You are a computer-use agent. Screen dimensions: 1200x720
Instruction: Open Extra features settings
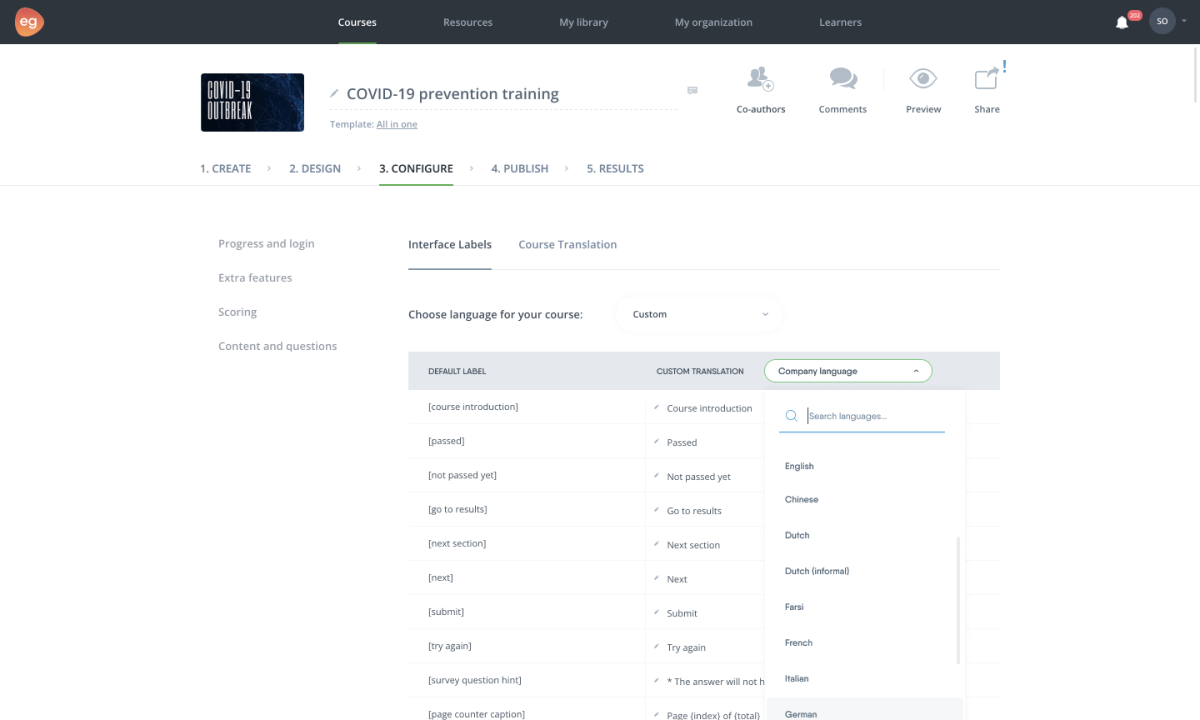coord(255,277)
